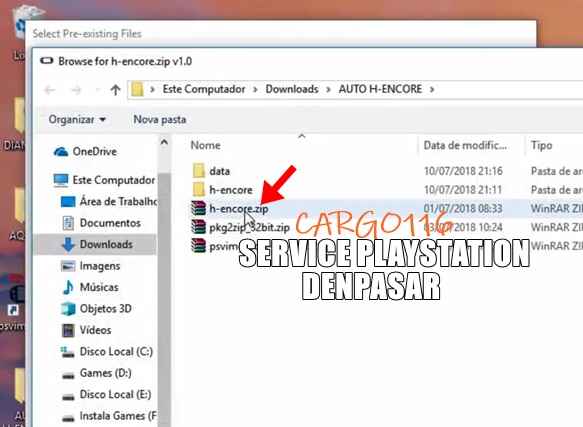
Task: Click the Documentos page icon
Action: coord(68,223)
